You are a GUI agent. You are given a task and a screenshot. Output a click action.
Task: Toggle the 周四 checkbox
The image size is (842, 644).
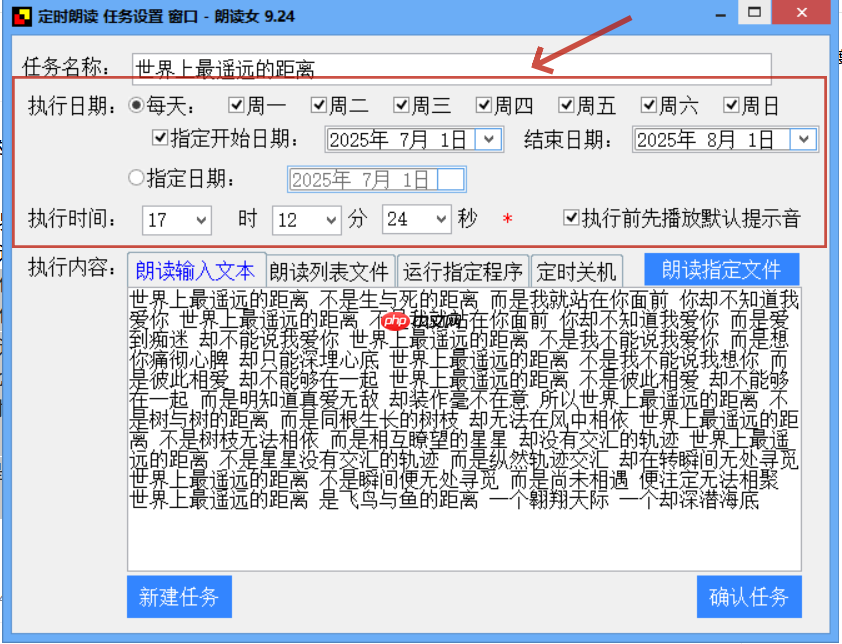tap(484, 105)
